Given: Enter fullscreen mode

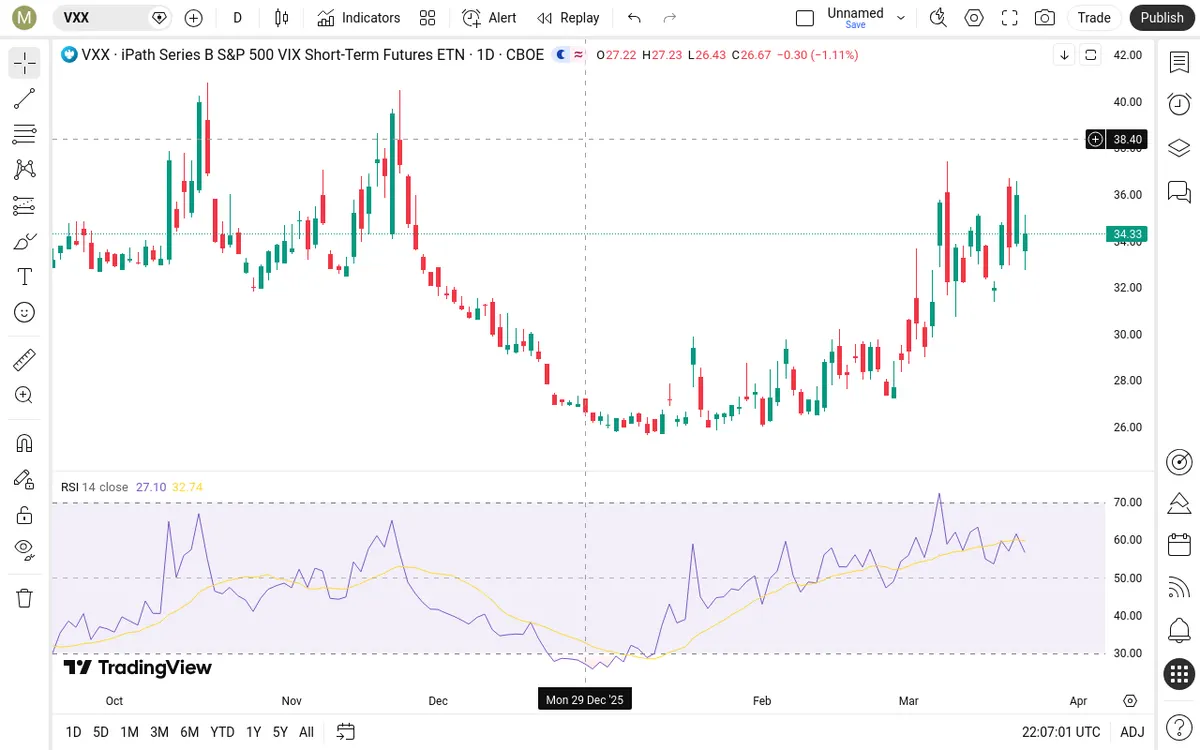Looking at the screenshot, I should 1010,17.
